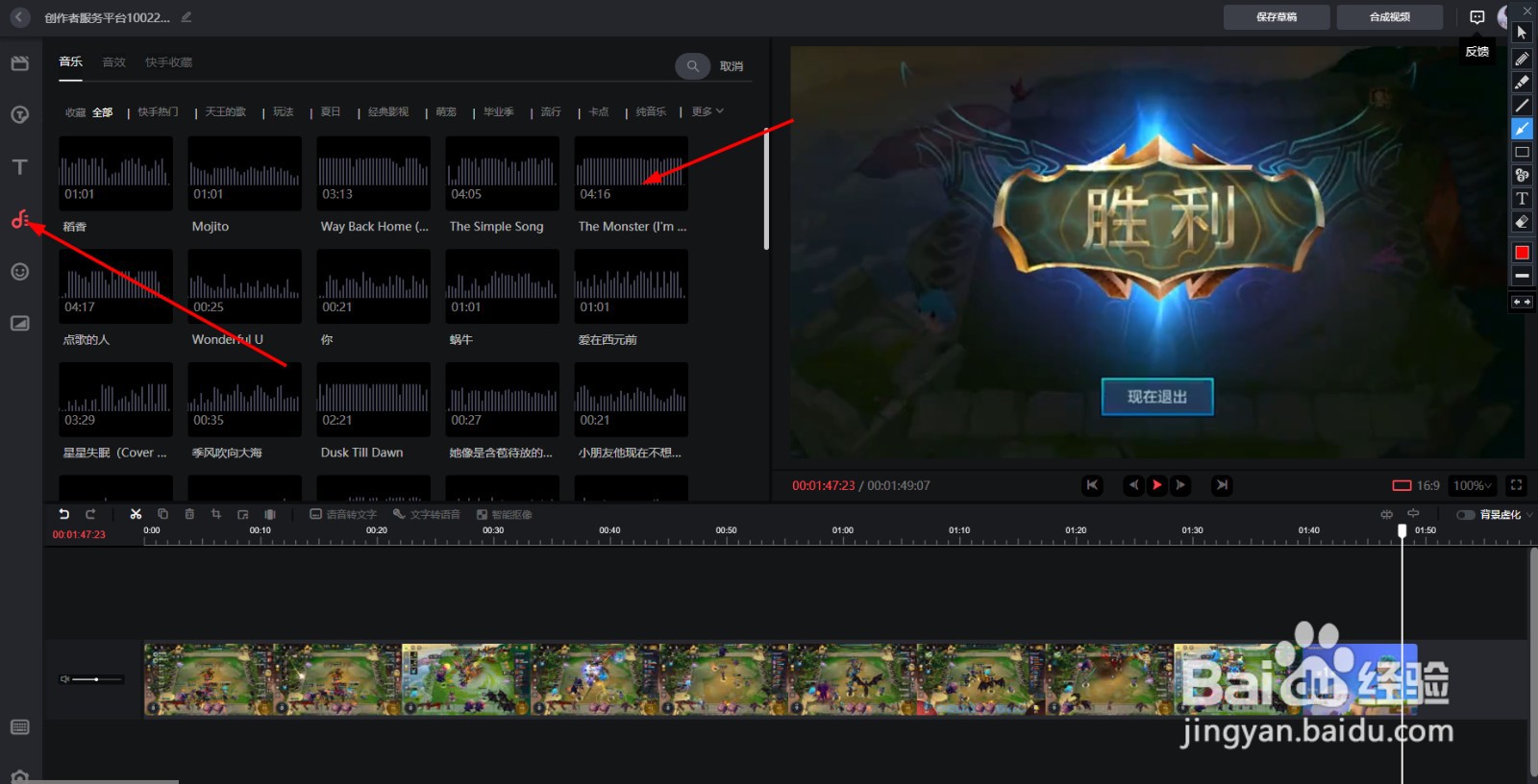
Task: Click the 语音转文字 speech-to-text button
Action: [x=343, y=514]
